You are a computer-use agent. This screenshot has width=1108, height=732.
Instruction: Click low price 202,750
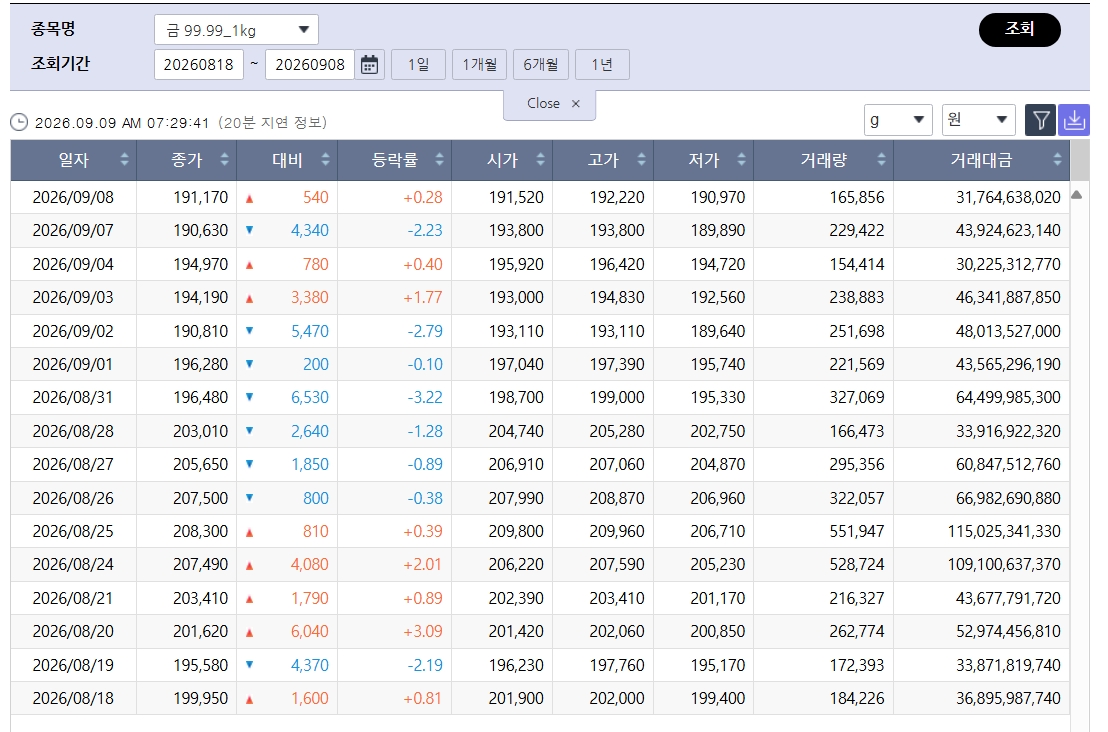tap(717, 431)
